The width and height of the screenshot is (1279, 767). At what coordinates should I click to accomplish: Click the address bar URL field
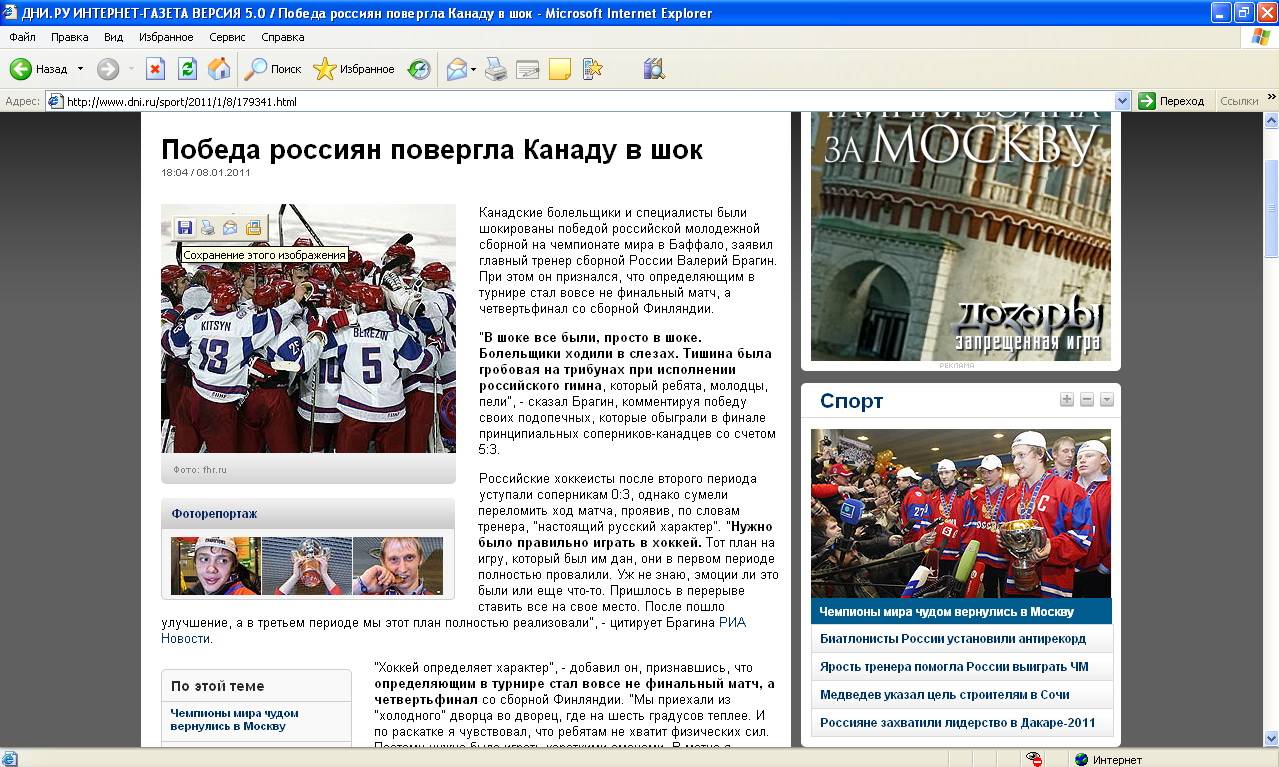588,101
